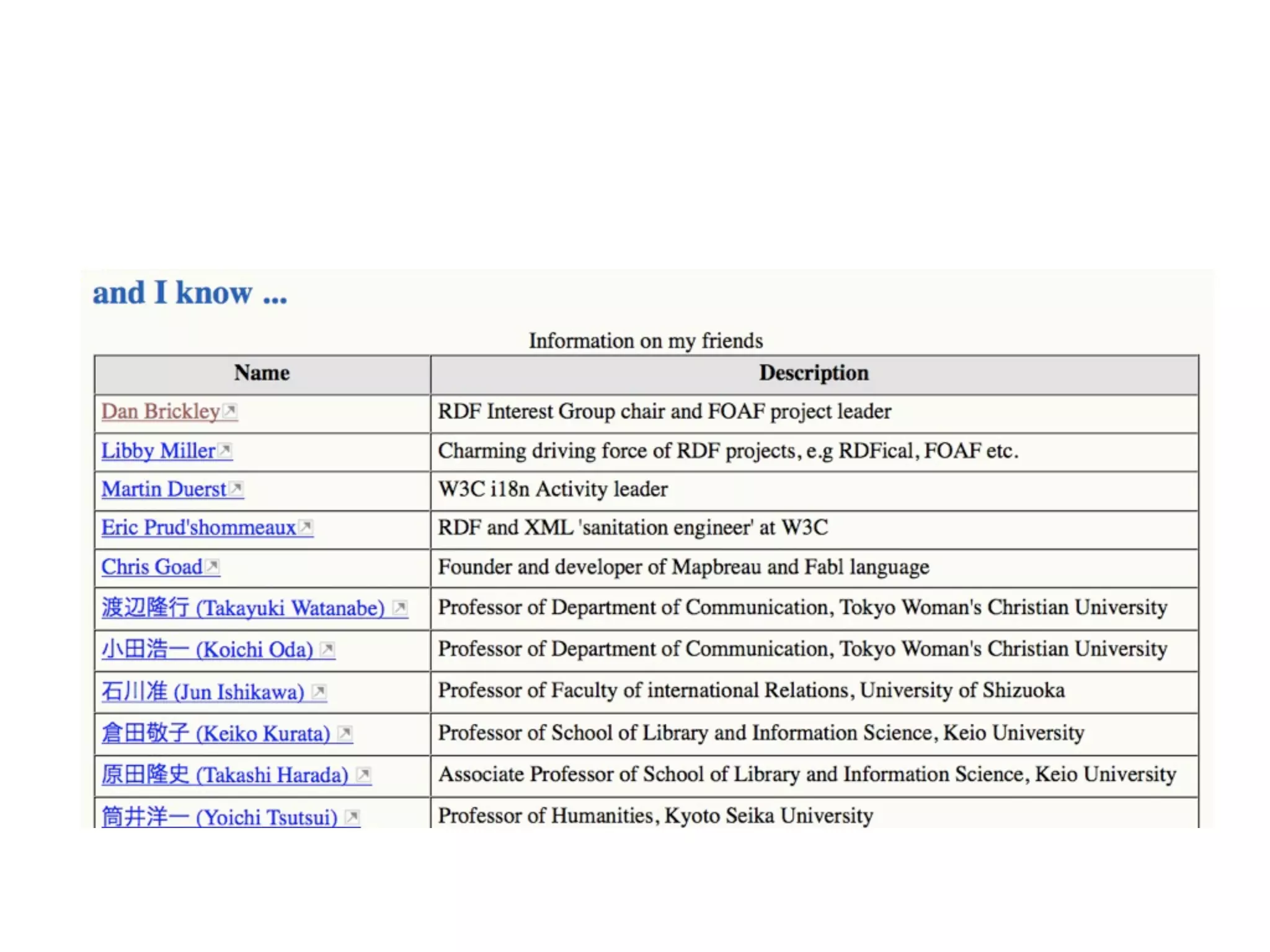The image size is (1270, 952).
Task: Open the Dan Brickley link
Action: click(x=161, y=412)
